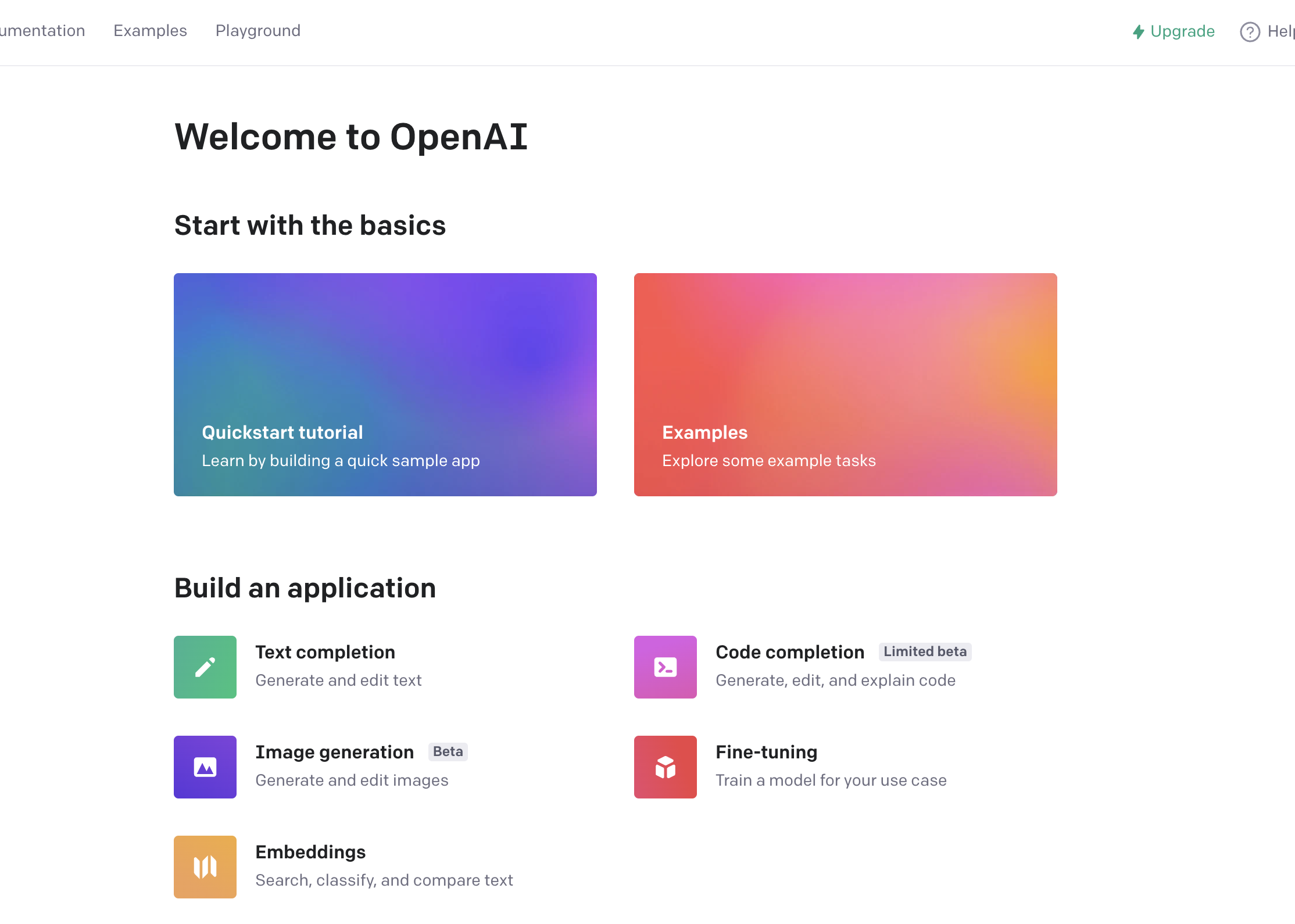Click the orange Embeddings icon
This screenshot has width=1295, height=924.
pyautogui.click(x=205, y=866)
